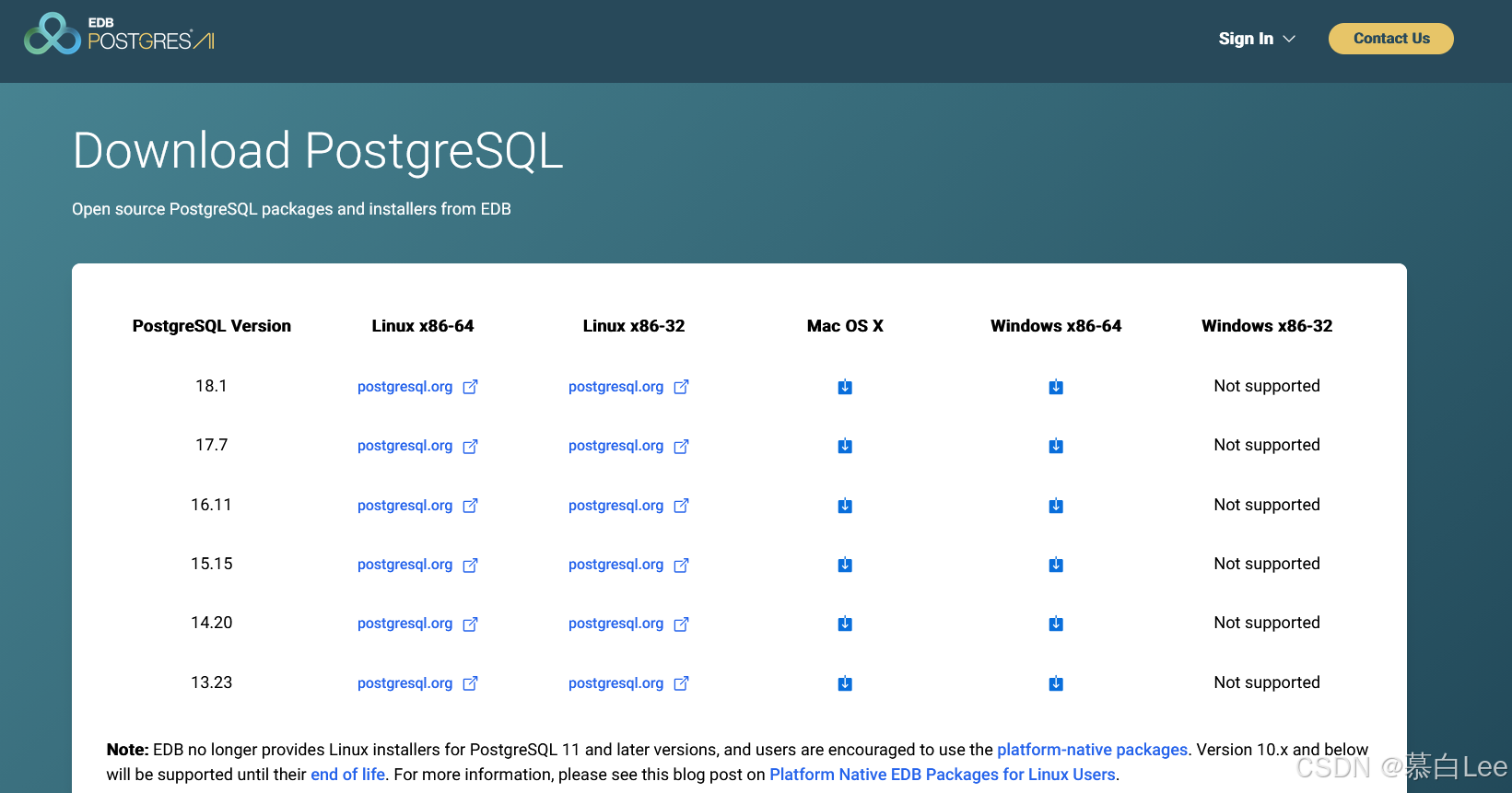
Task: Click the Windows x86-32 column header
Action: click(x=1267, y=326)
